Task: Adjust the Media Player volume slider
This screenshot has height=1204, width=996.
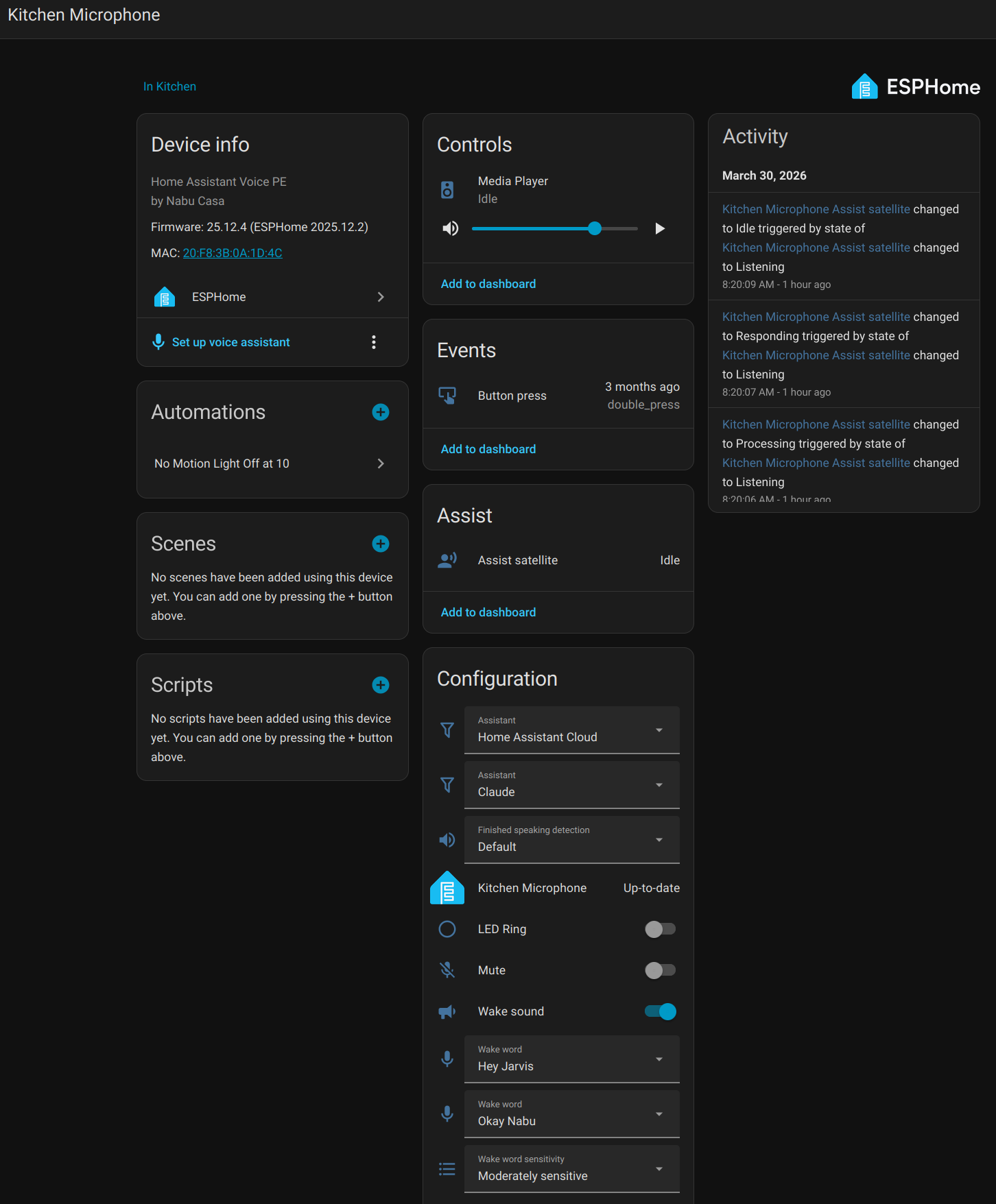Action: pyautogui.click(x=555, y=228)
